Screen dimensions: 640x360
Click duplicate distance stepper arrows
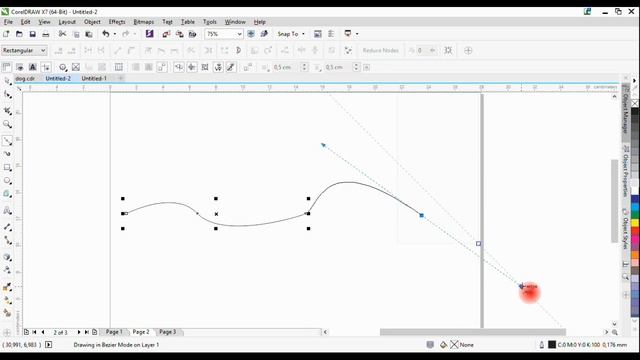pos(356,67)
